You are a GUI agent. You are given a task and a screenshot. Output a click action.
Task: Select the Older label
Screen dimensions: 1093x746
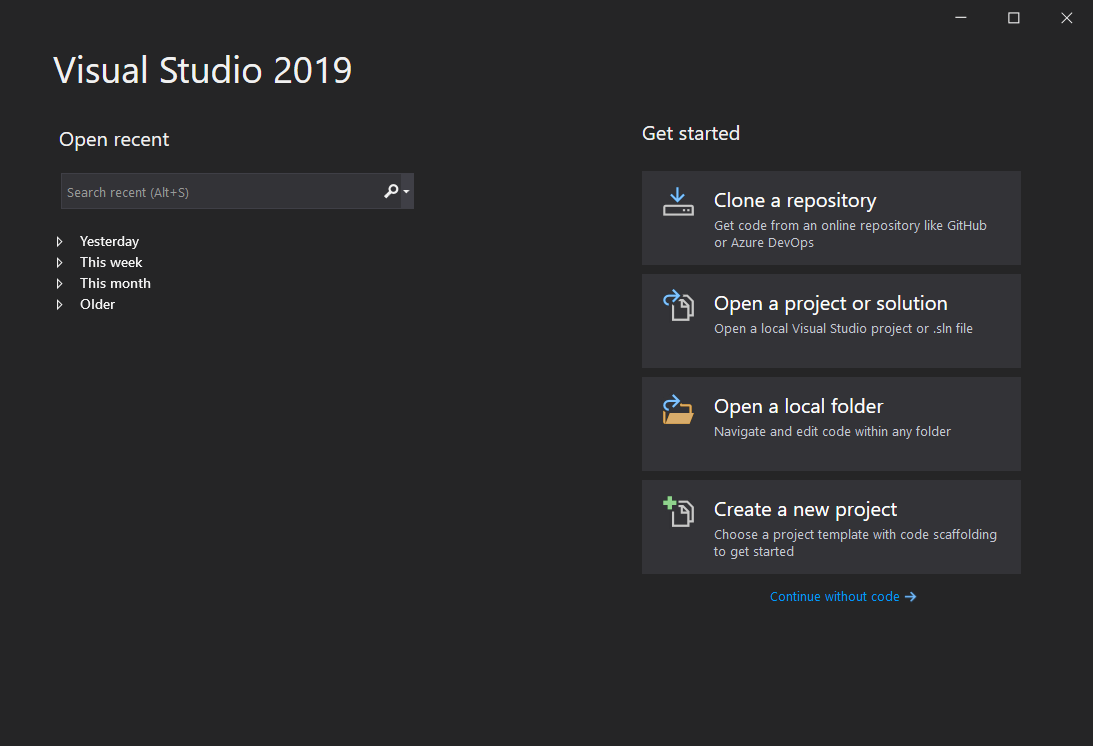point(98,304)
